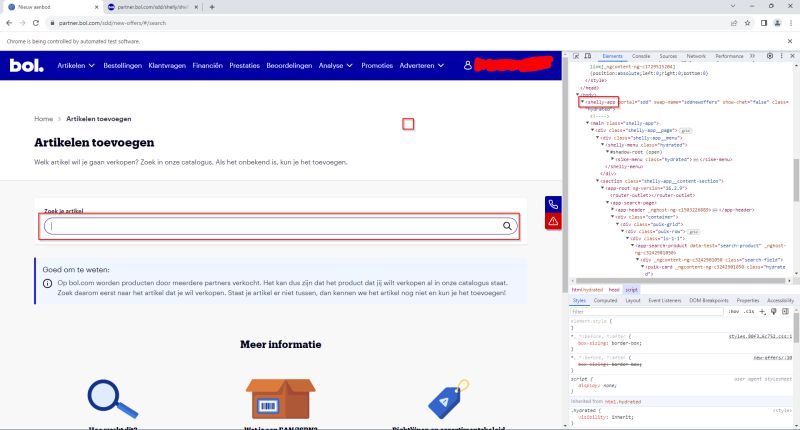Click the barcode box illustration
The image size is (800, 430).
tap(281, 398)
